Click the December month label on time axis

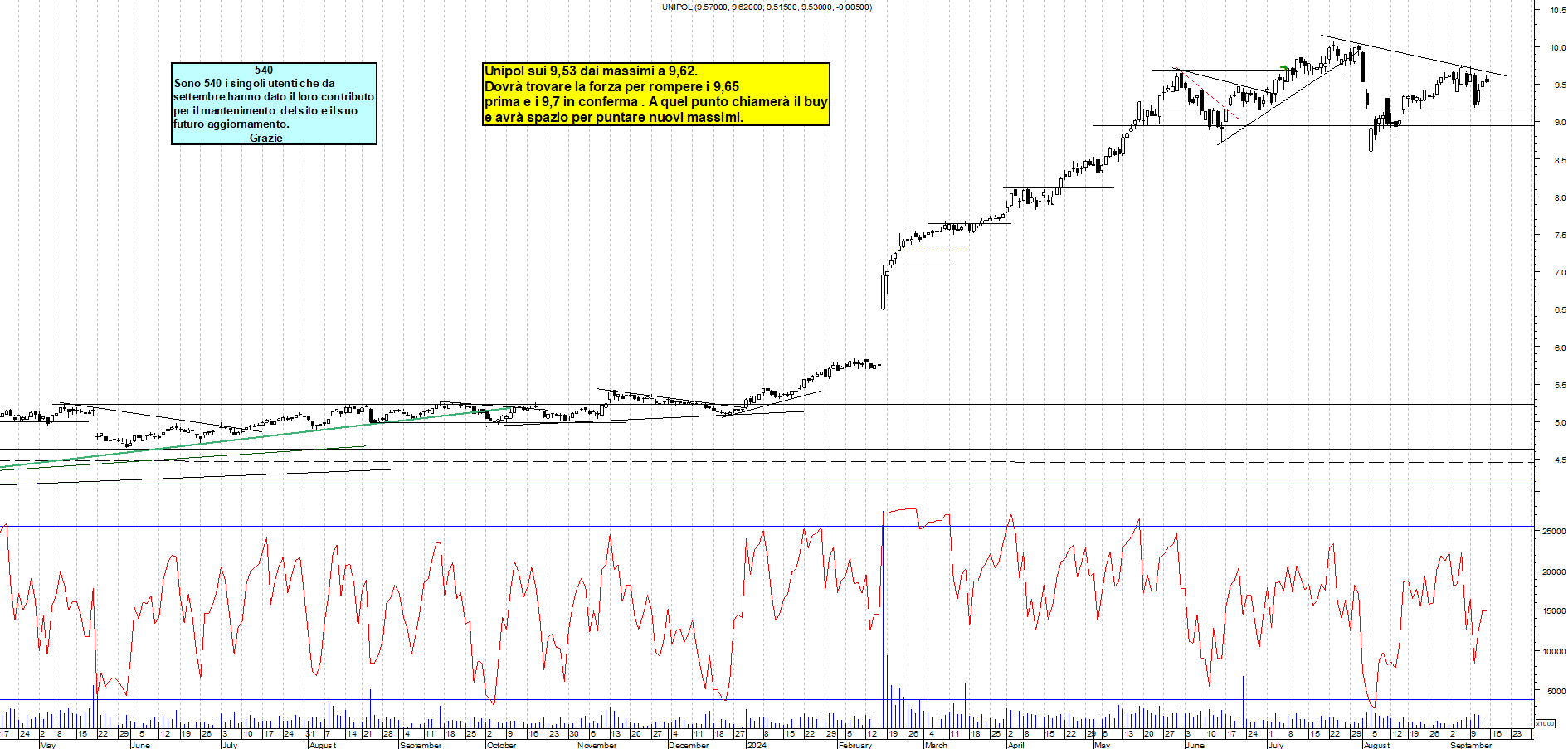coord(689,745)
